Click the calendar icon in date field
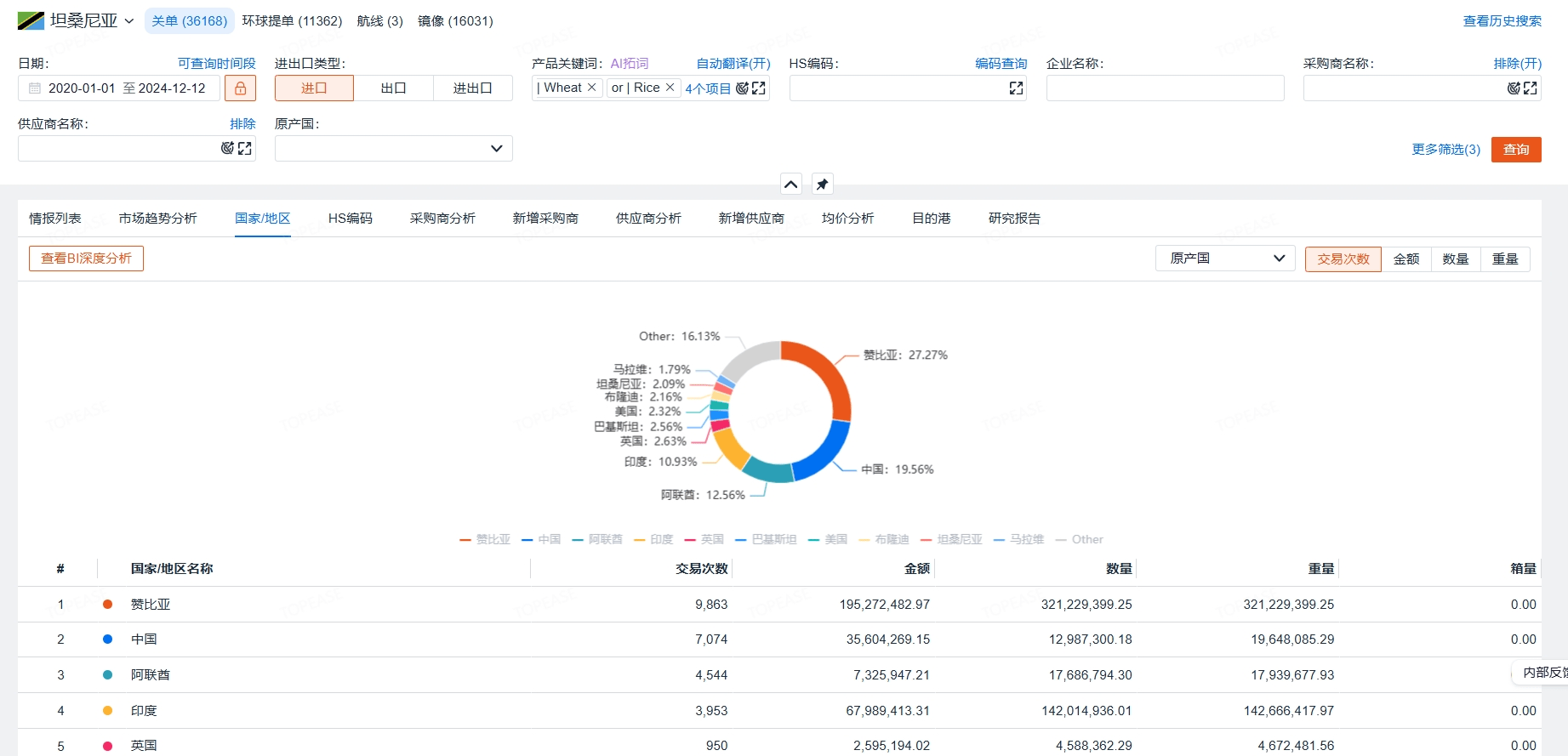Image resolution: width=1568 pixels, height=756 pixels. [35, 88]
